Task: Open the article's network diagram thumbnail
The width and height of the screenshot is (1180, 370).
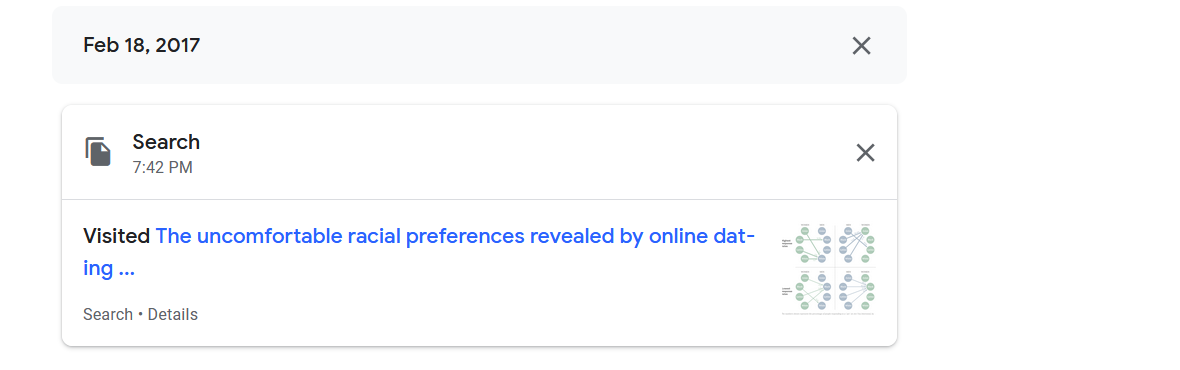Action: (829, 268)
